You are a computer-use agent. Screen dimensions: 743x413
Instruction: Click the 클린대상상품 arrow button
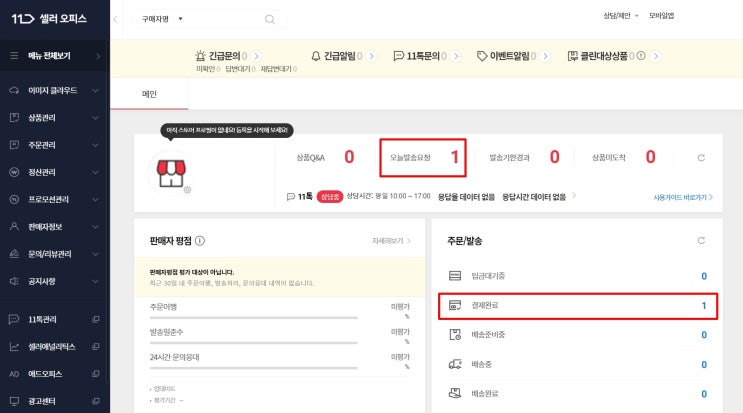tap(656, 56)
